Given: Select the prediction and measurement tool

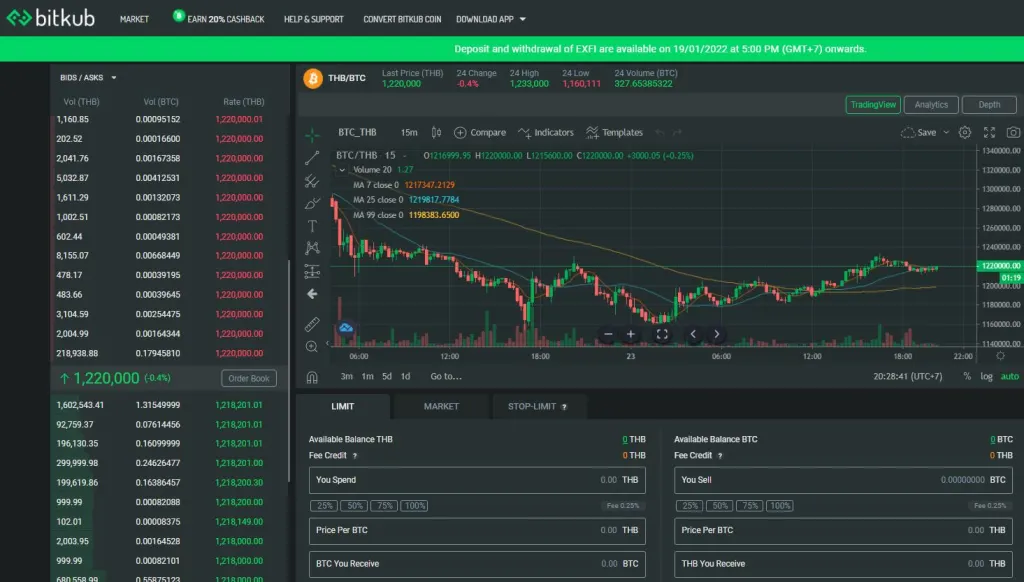Looking at the screenshot, I should (312, 271).
